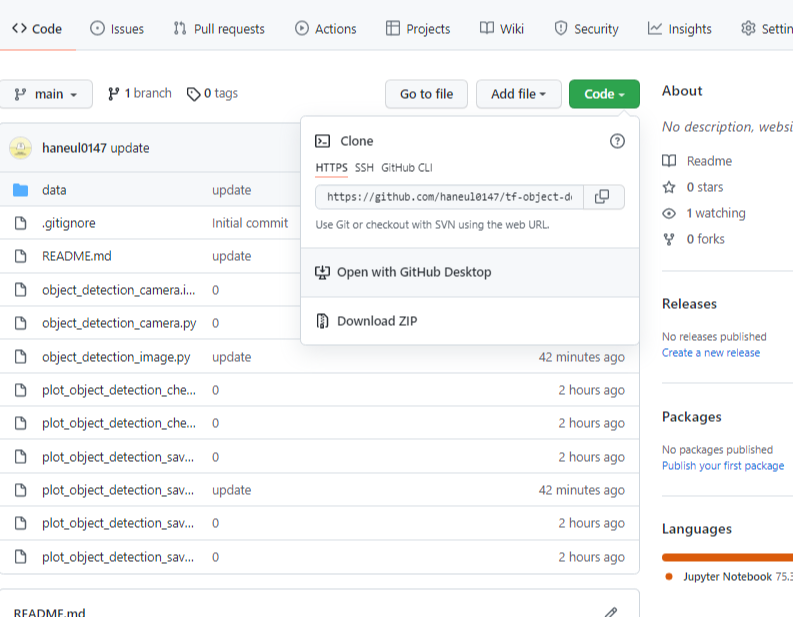Click the folder icon beside data

tap(20, 190)
